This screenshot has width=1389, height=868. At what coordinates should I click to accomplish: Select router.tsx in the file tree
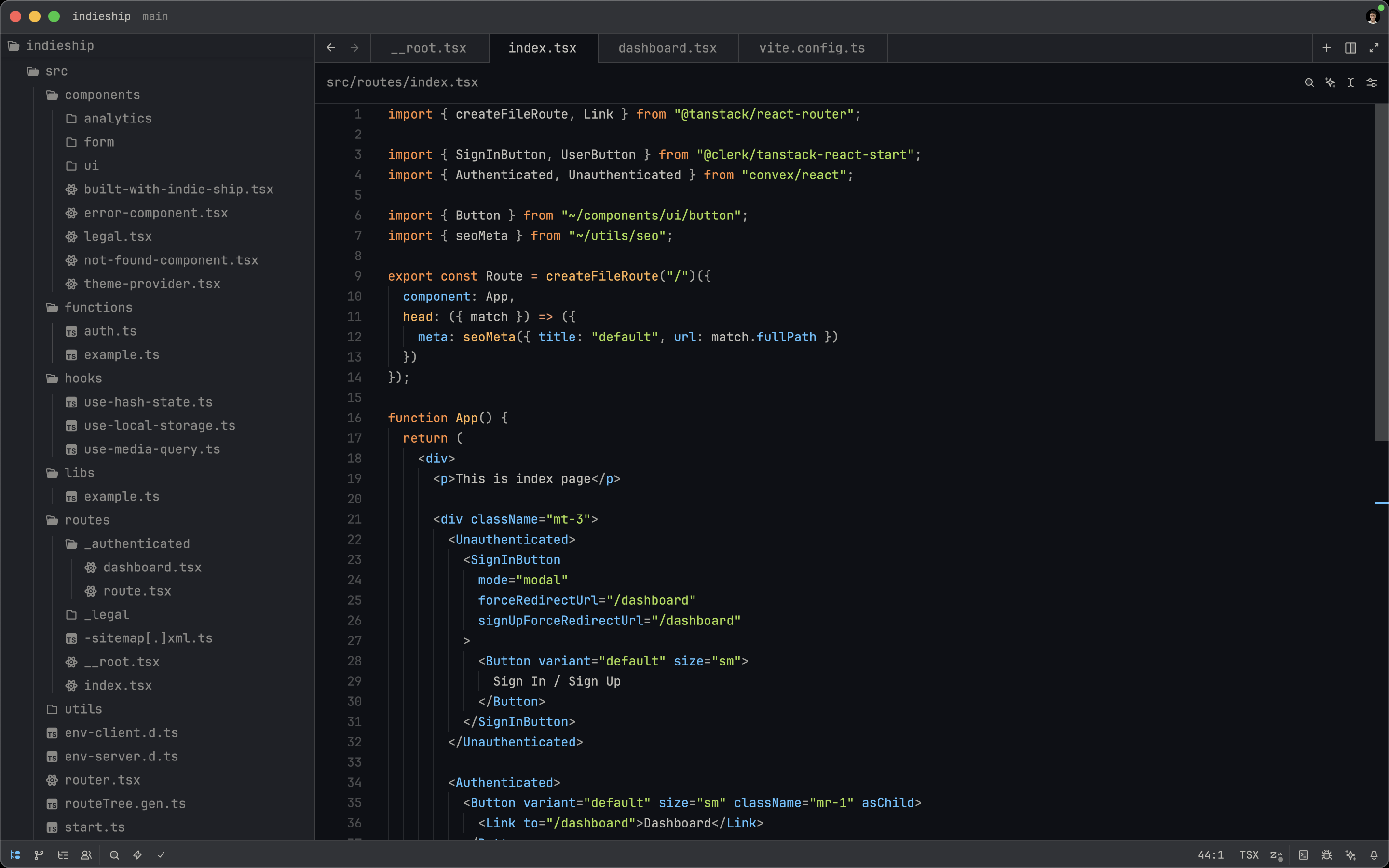103,780
